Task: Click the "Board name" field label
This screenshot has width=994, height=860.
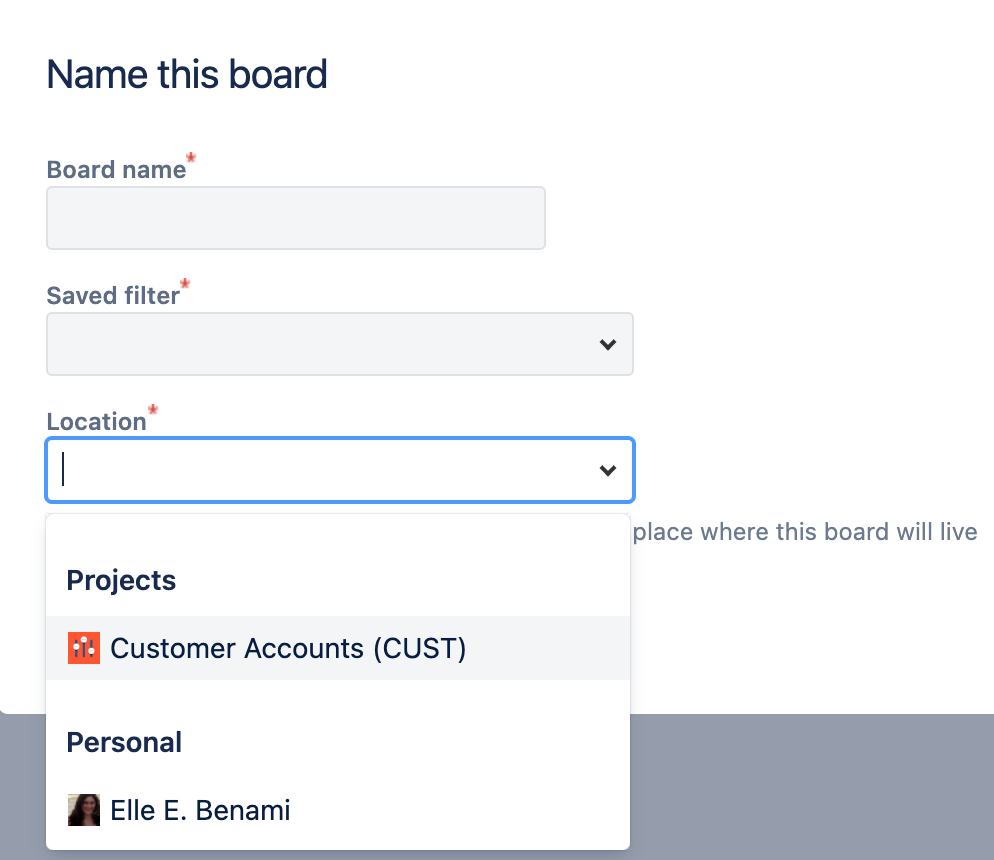Action: [x=116, y=170]
